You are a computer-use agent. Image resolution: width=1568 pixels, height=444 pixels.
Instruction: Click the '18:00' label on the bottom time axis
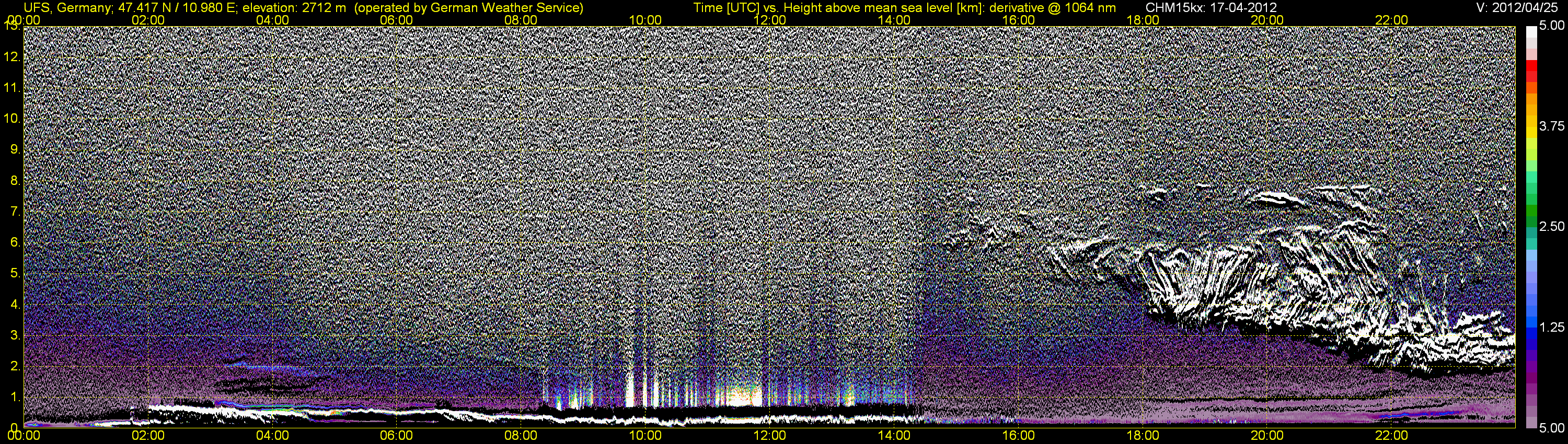[1143, 436]
